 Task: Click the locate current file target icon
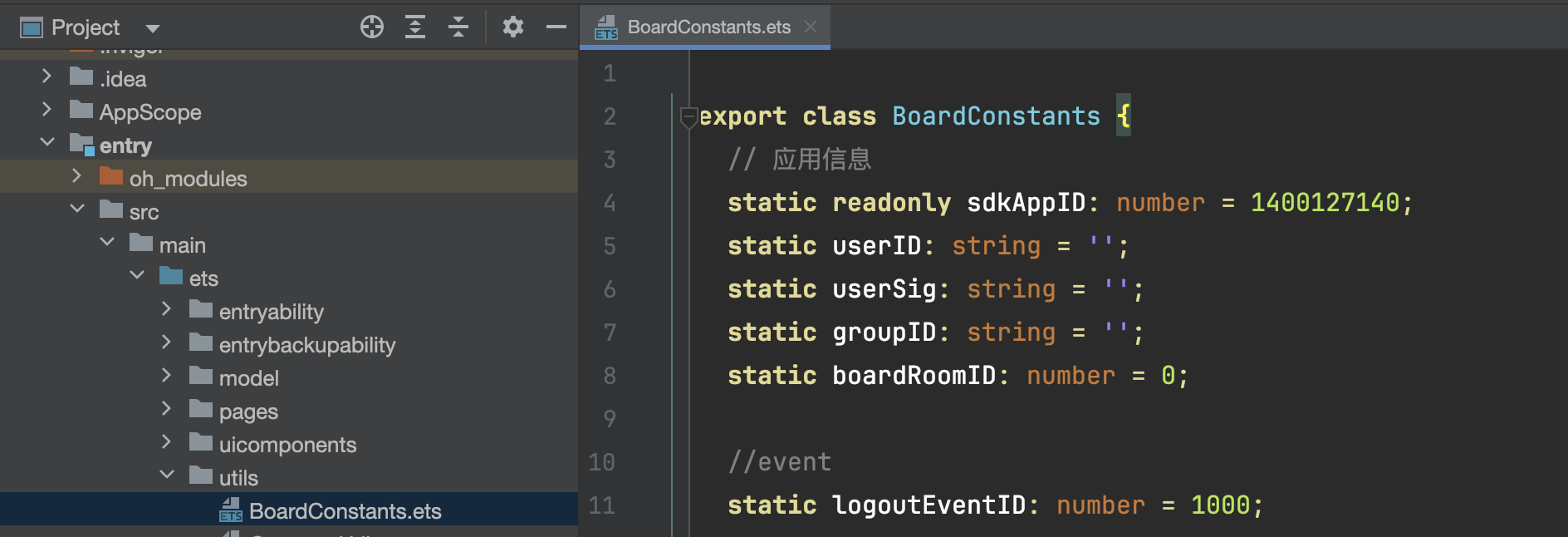pyautogui.click(x=372, y=27)
